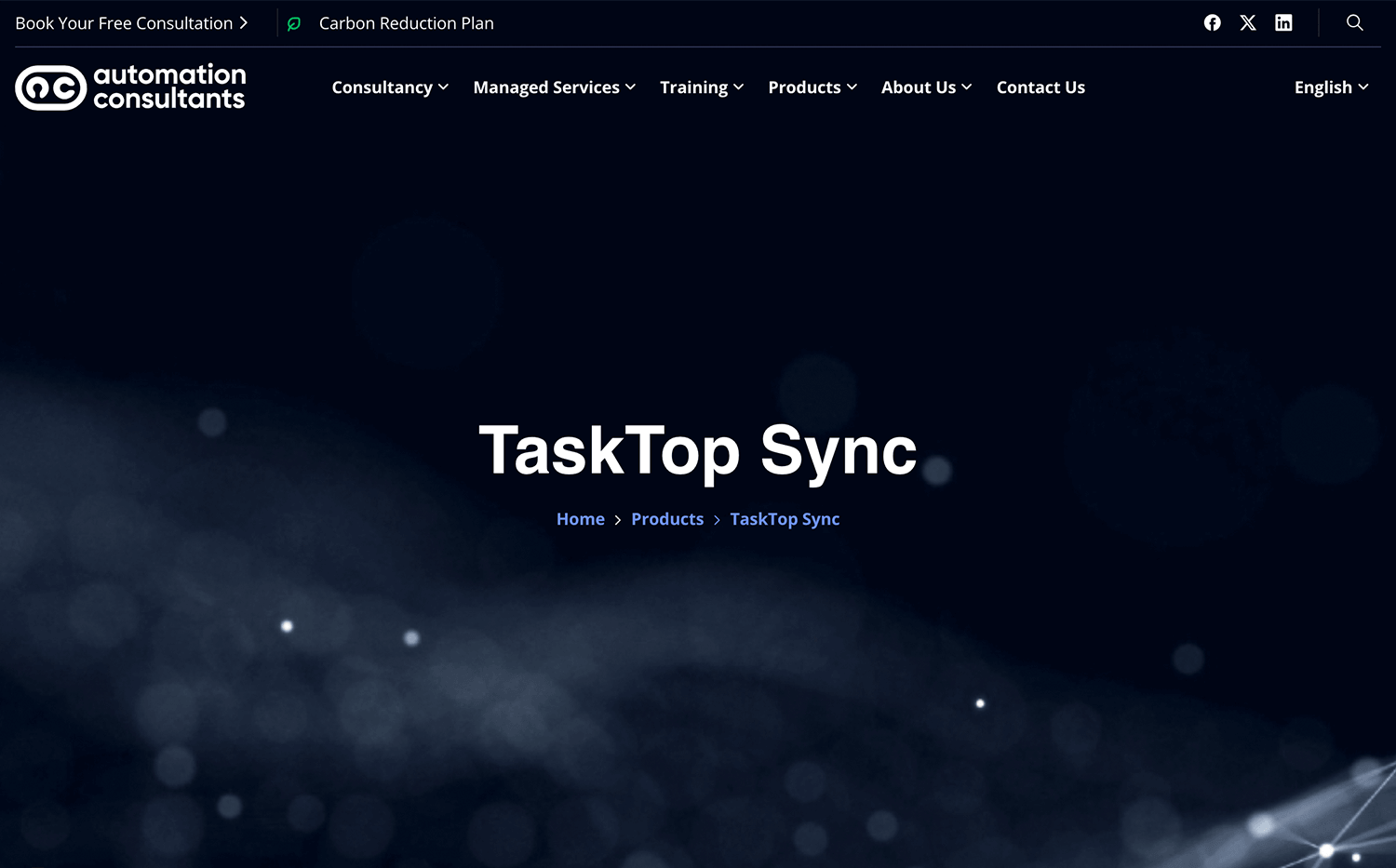Viewport: 1396px width, 868px height.
Task: Expand the Products navigation menu
Action: [x=812, y=87]
